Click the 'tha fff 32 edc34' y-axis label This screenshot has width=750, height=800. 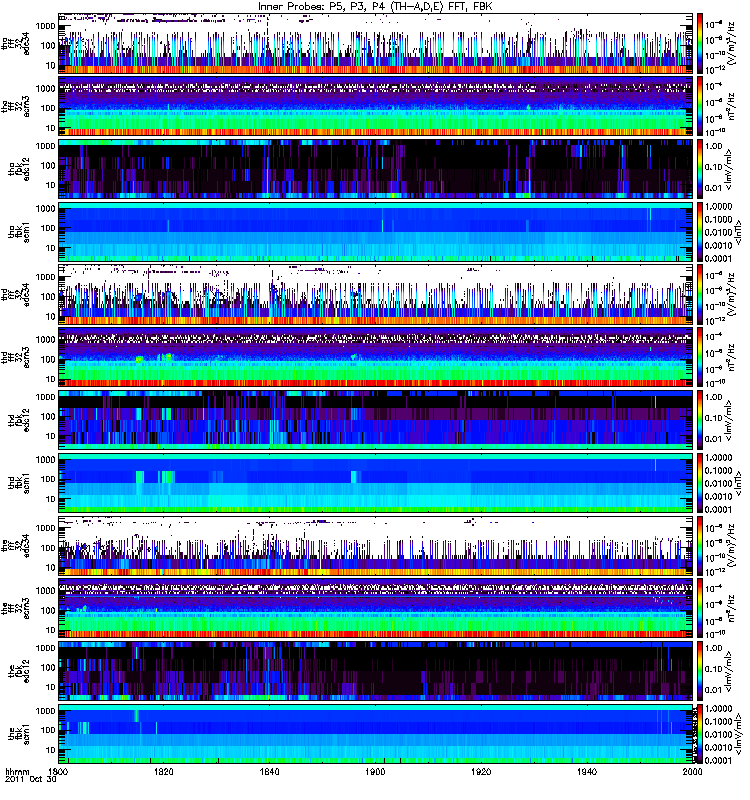click(16, 43)
